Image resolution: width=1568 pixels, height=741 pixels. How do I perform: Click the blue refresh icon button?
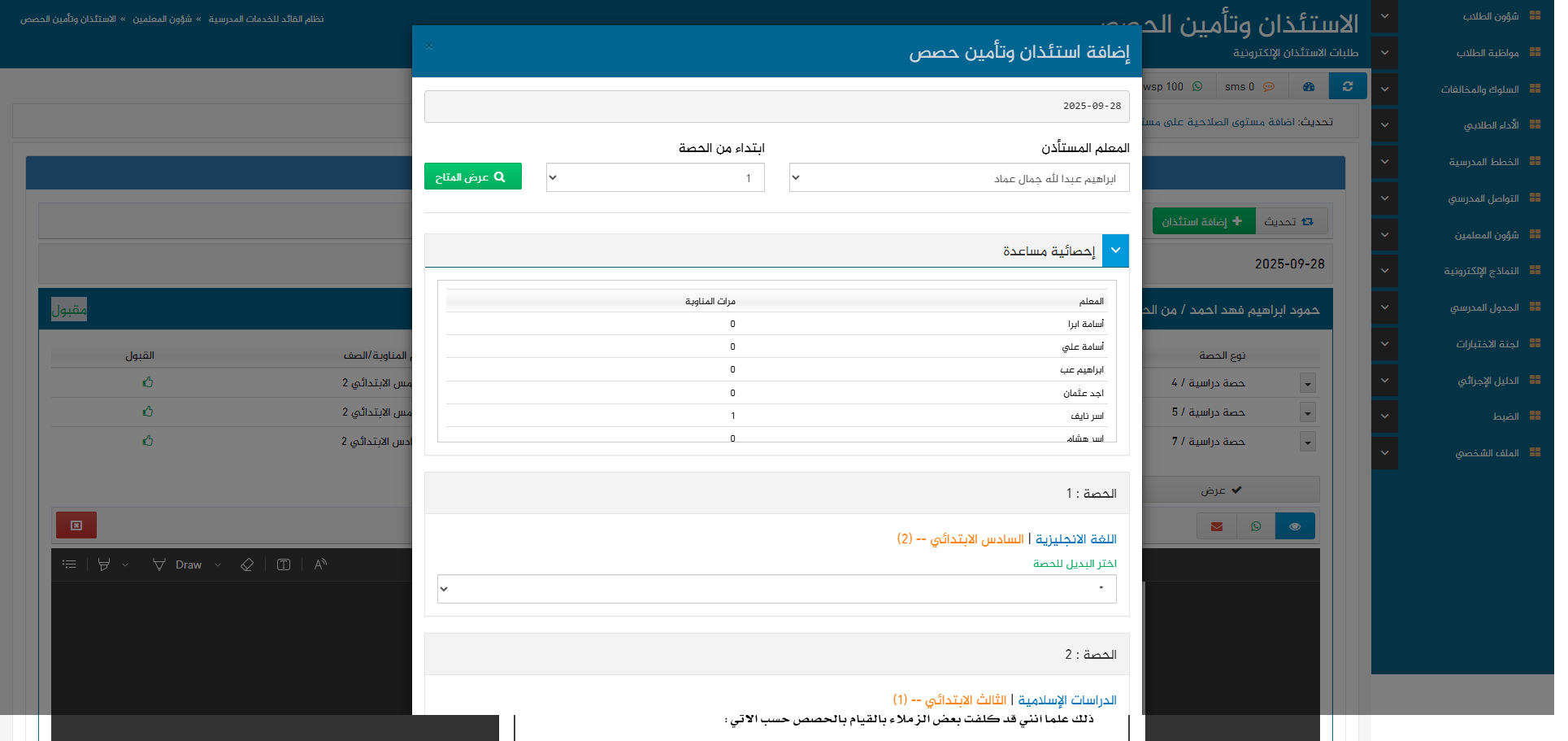click(x=1347, y=86)
